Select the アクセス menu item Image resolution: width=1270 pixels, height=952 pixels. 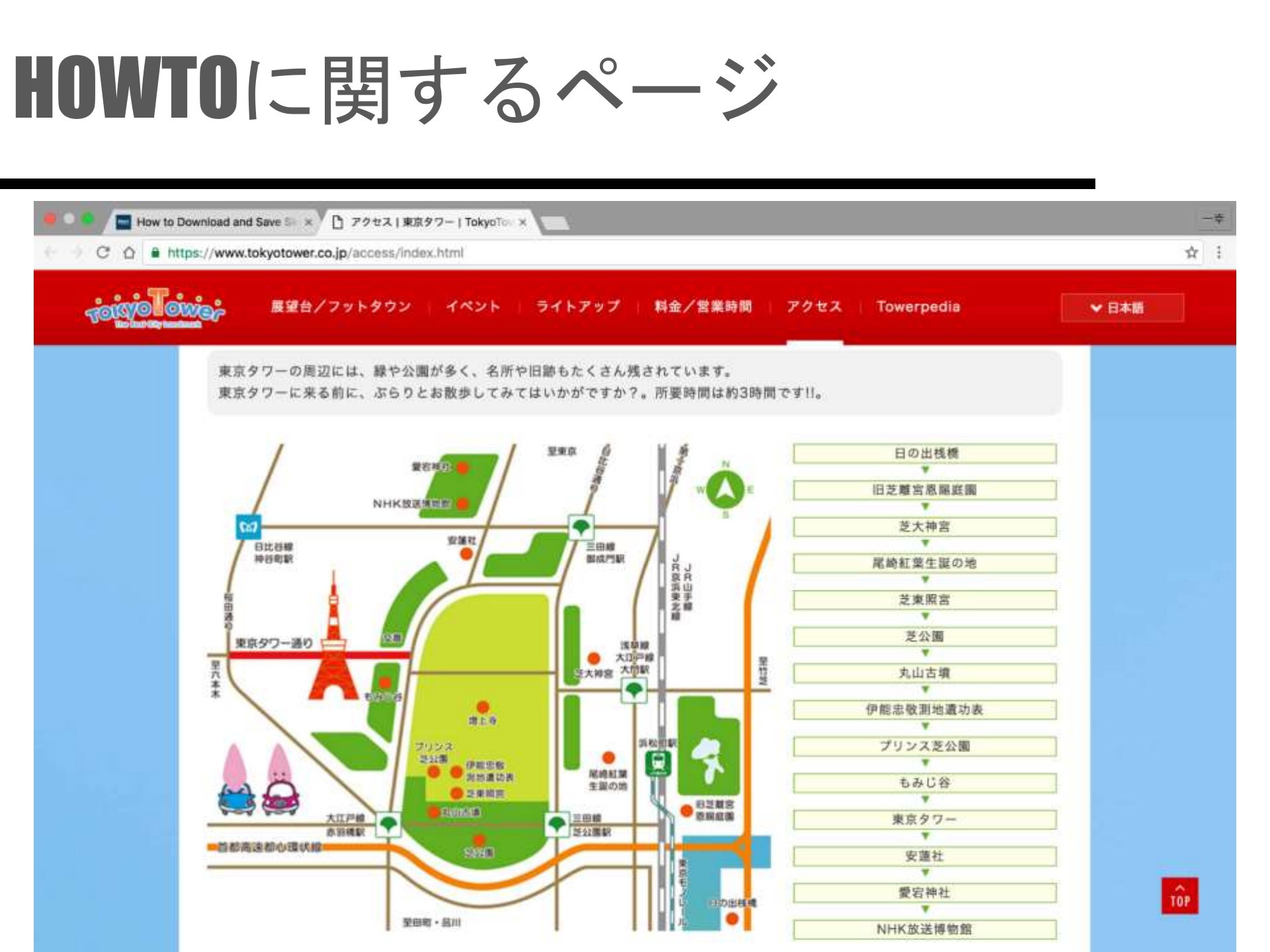coord(814,307)
